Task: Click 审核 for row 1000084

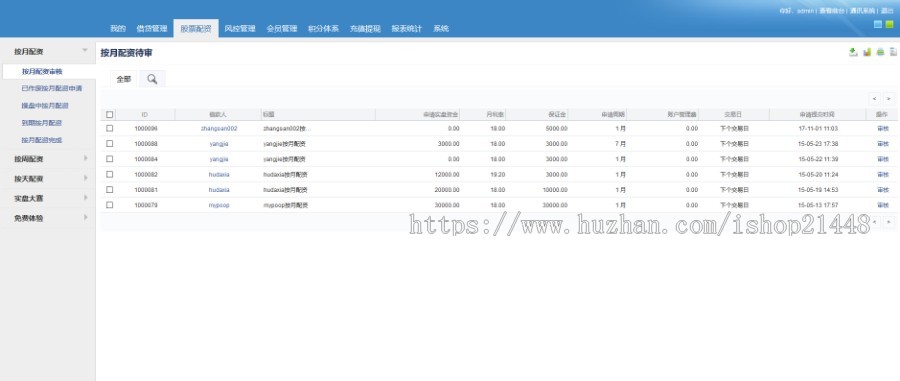Action: pyautogui.click(x=882, y=159)
